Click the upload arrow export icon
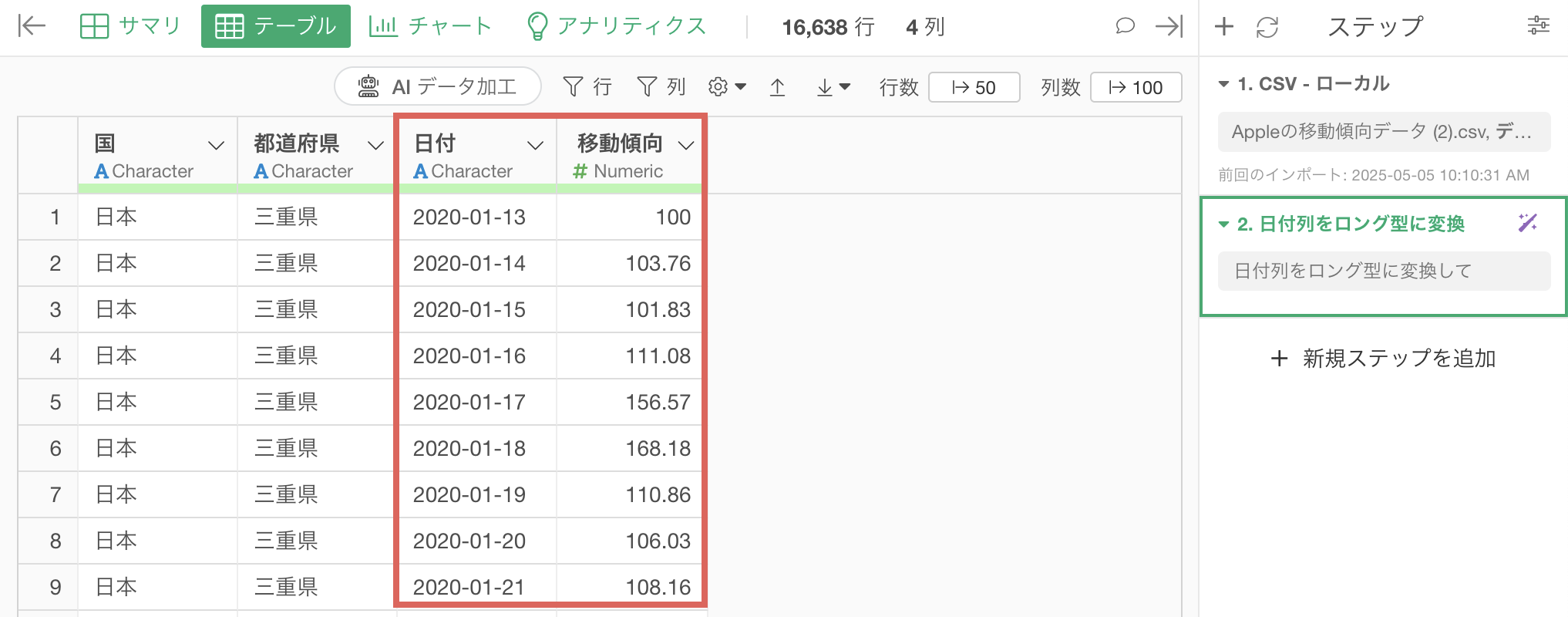This screenshot has height=617, width=1568. tap(778, 87)
